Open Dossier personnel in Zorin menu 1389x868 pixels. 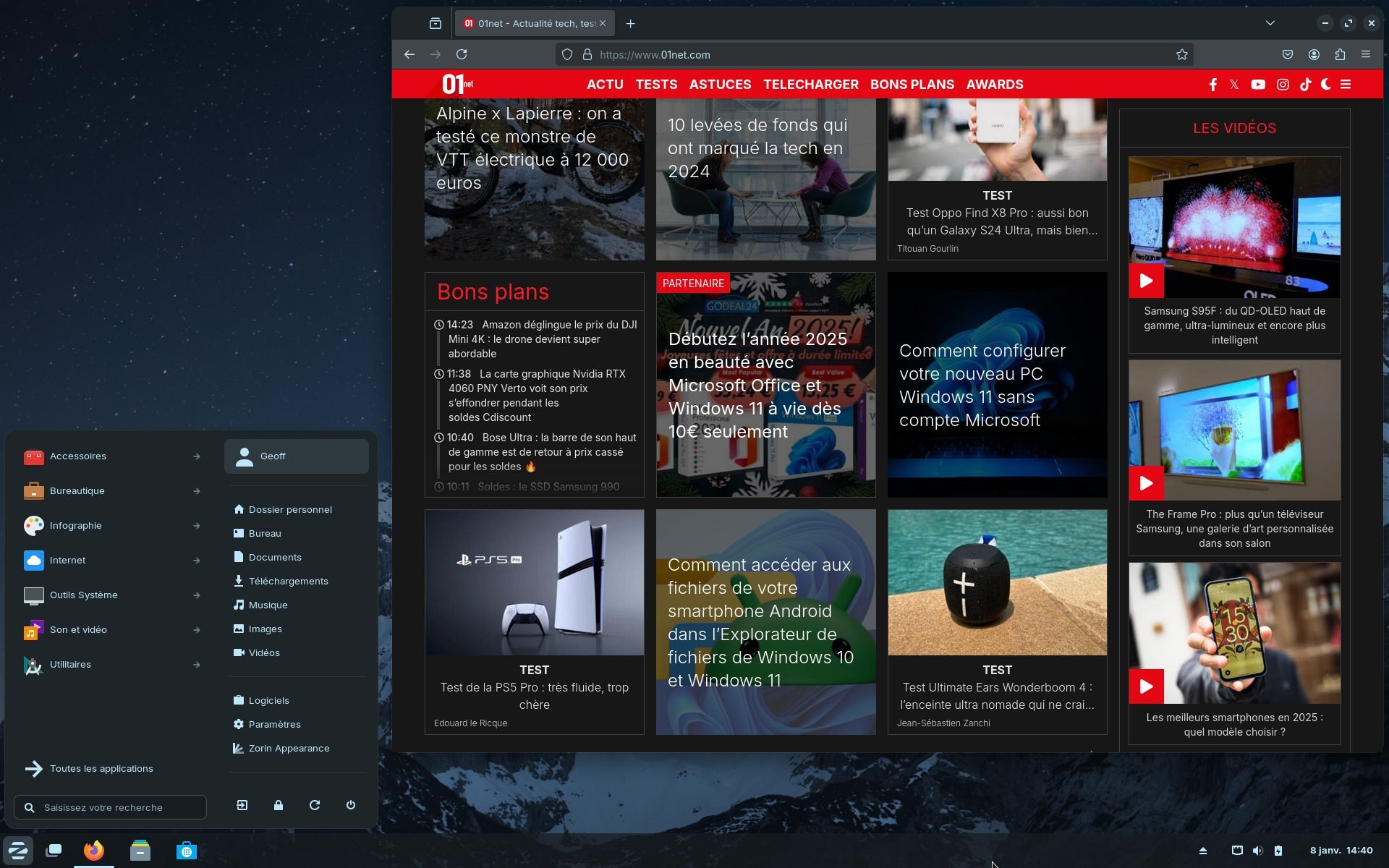click(x=297, y=510)
